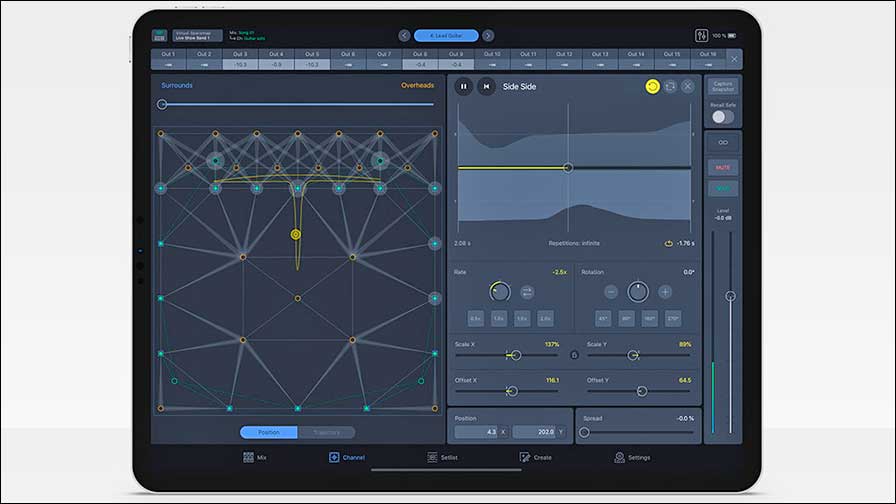Mute the channel with MUTE button

click(x=723, y=167)
